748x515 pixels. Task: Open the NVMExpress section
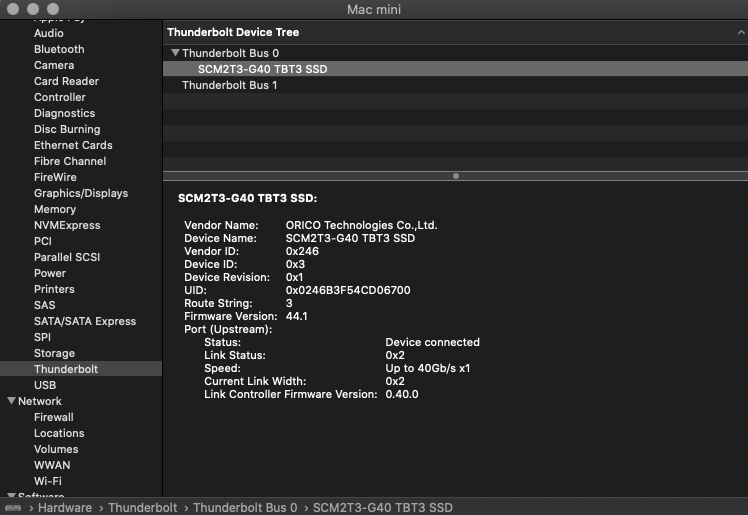[x=67, y=225]
